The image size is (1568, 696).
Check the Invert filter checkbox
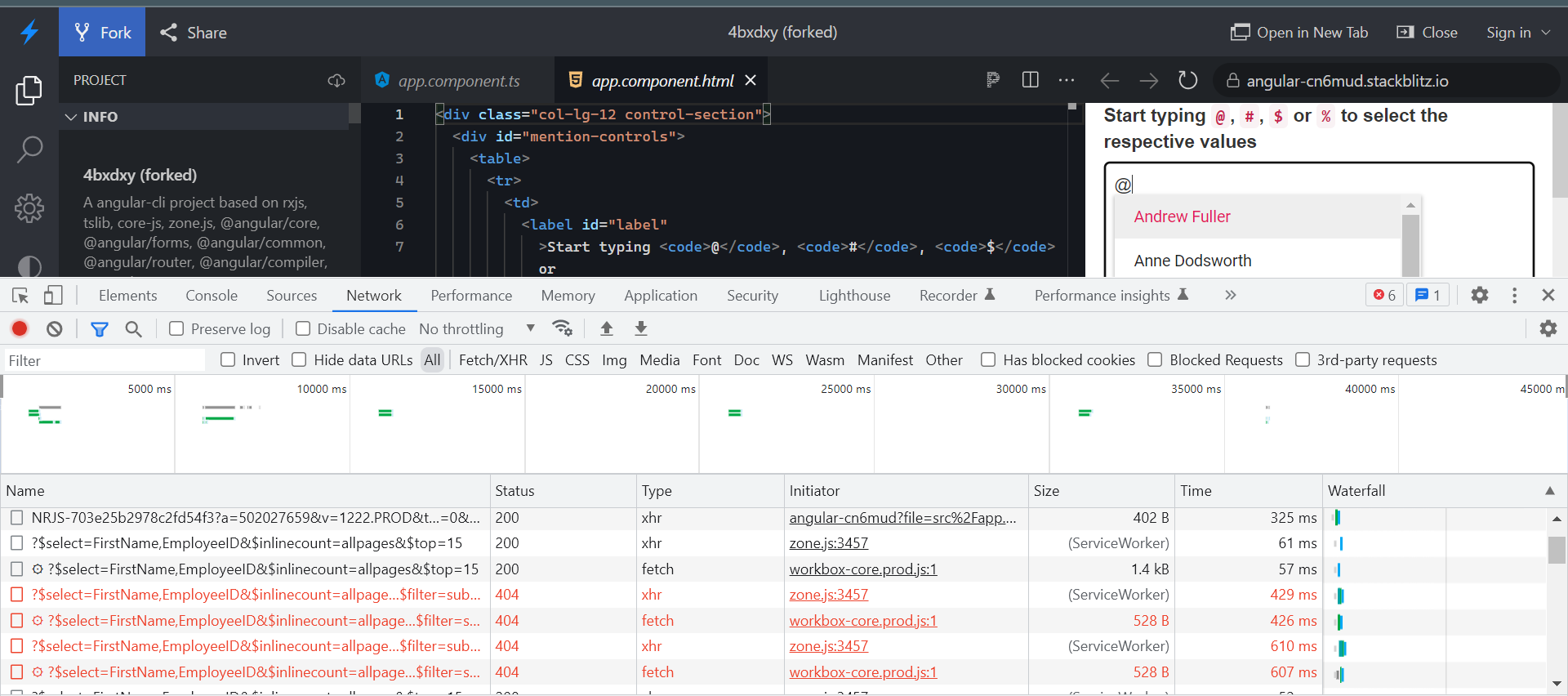pos(228,359)
